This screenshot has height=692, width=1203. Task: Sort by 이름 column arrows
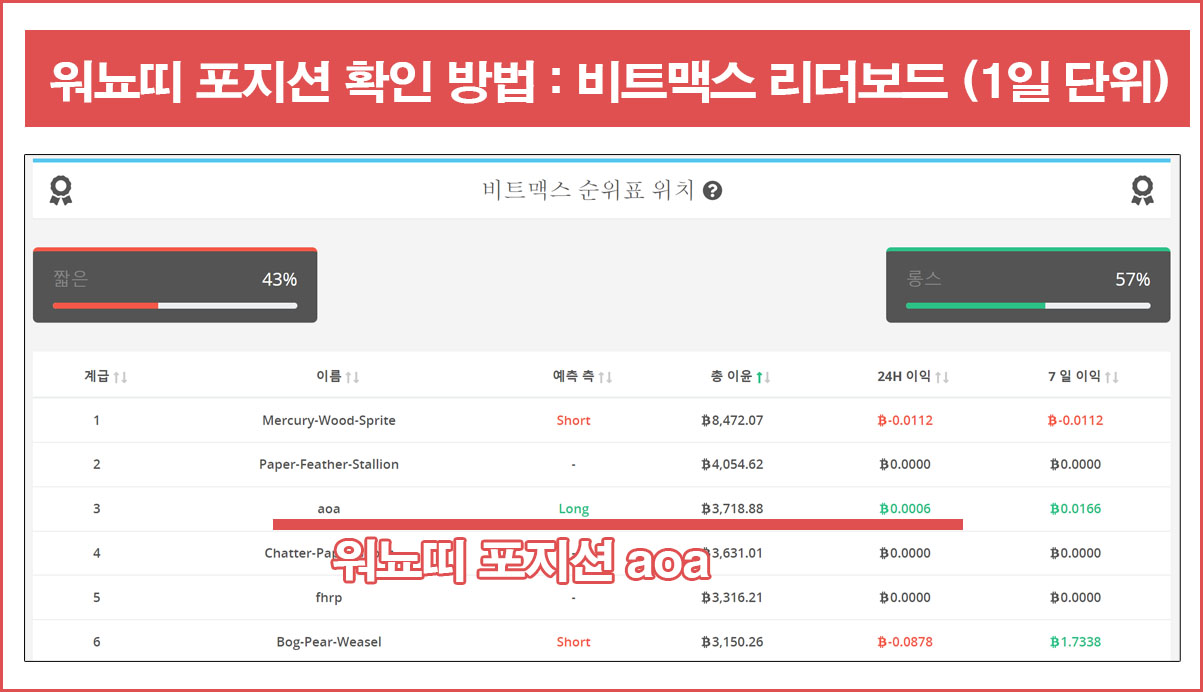tap(352, 377)
